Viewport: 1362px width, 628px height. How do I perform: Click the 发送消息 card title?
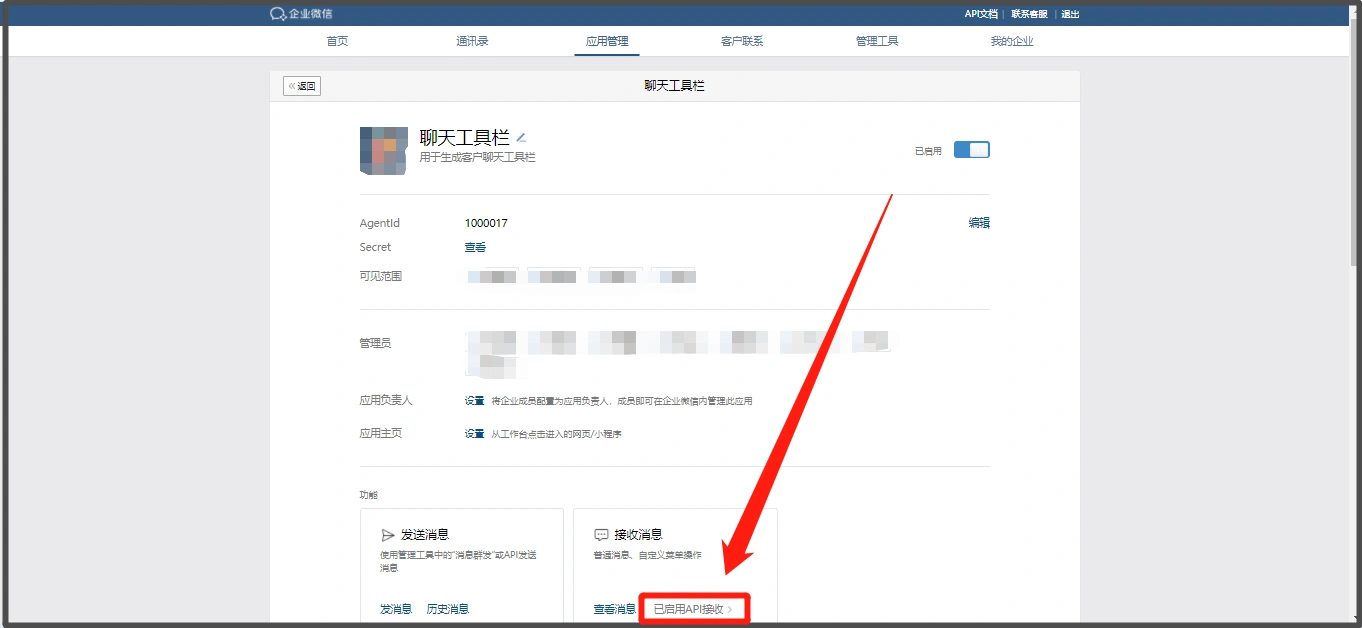[425, 535]
